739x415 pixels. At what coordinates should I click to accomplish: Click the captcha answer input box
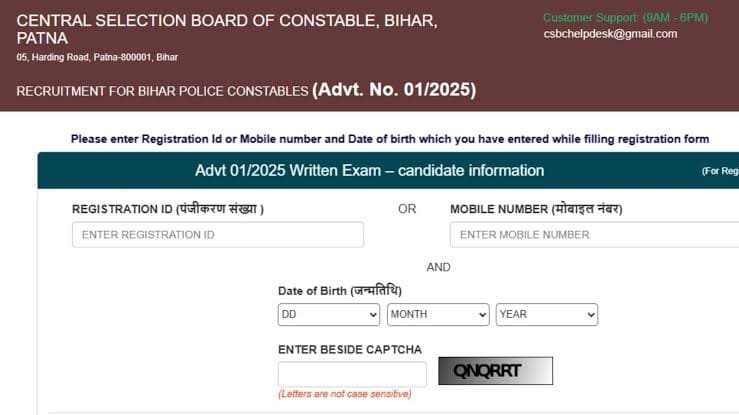click(353, 374)
